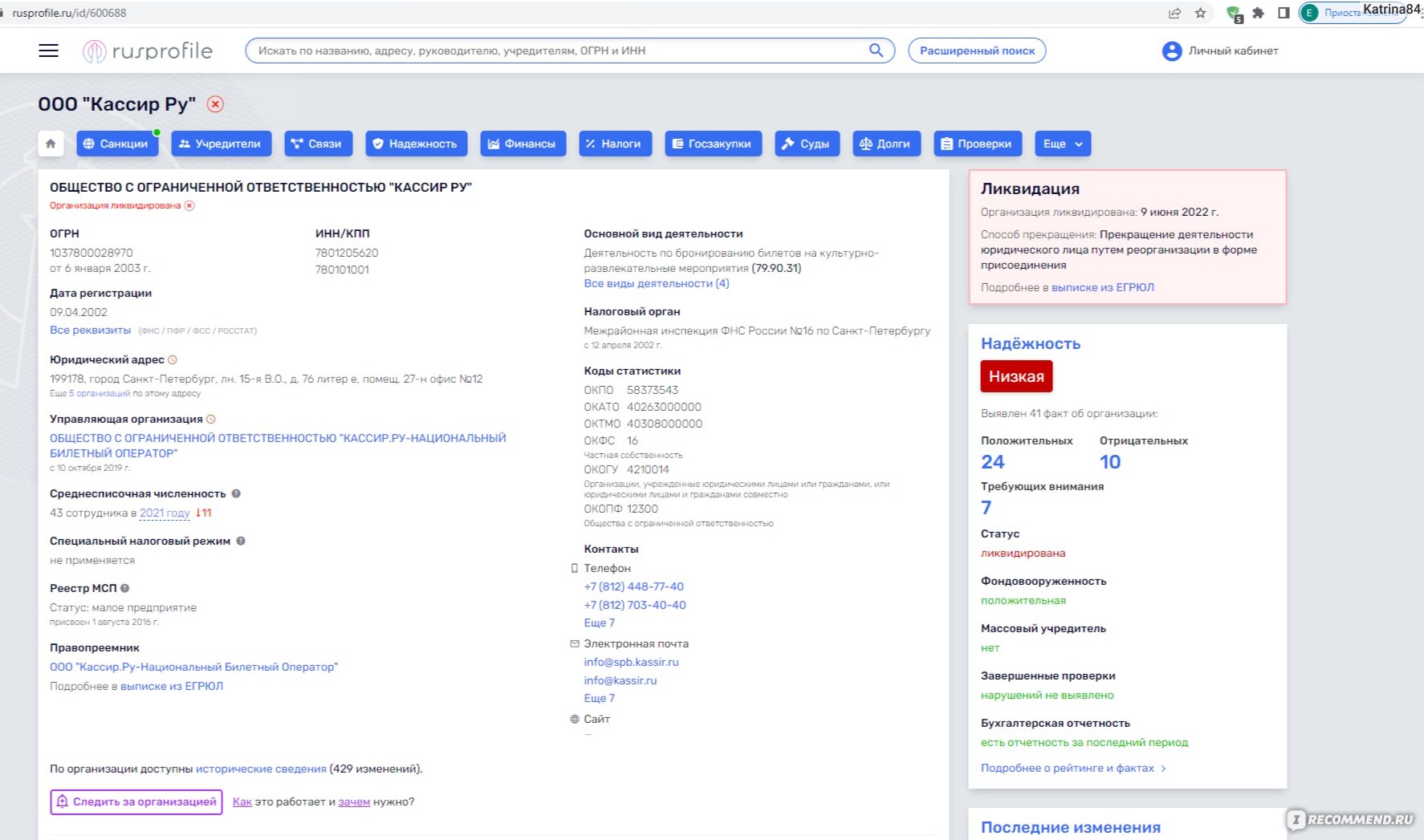
Task: Click the red Низкая reliability badge
Action: pyautogui.click(x=1016, y=377)
